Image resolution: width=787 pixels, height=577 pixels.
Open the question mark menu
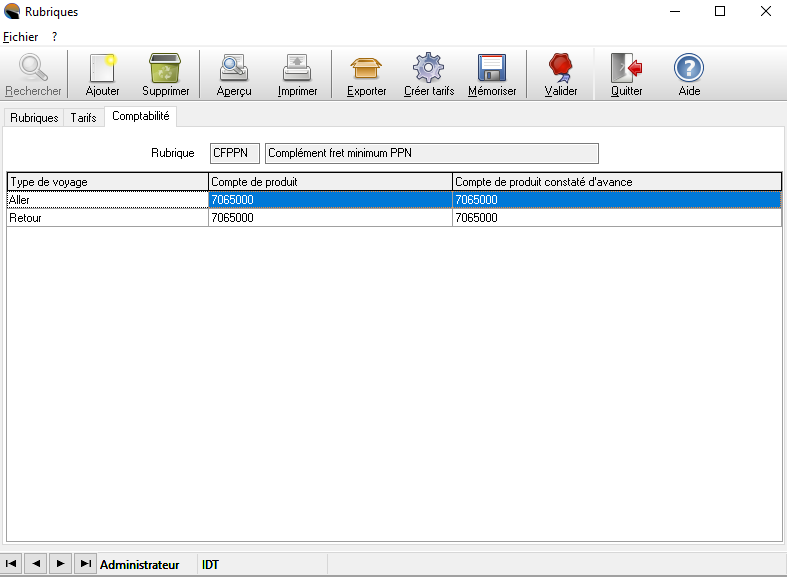55,37
